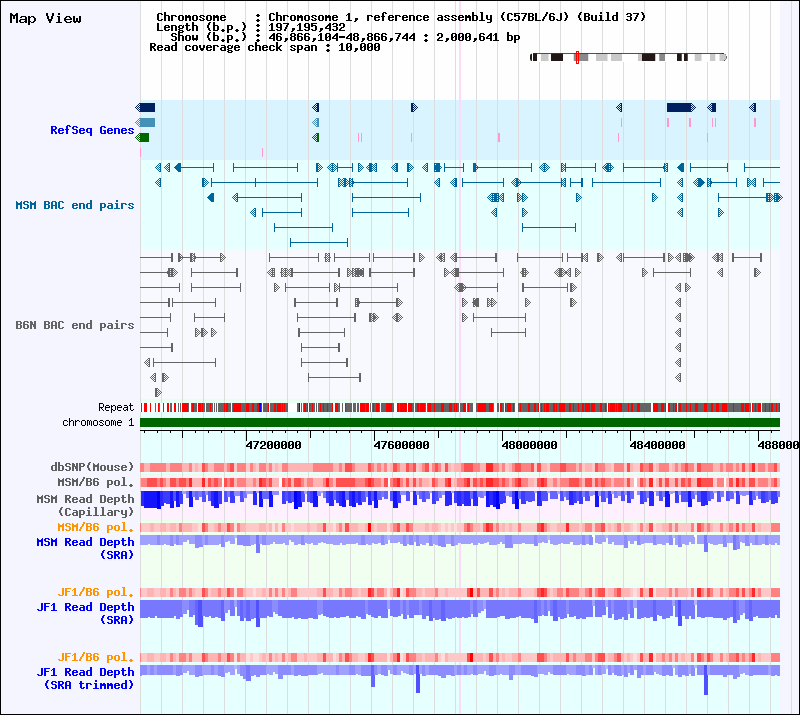Open the JF1 Read Depth (SRA) label above the trimmed track
Screen dimensions: 800x715
point(85,613)
